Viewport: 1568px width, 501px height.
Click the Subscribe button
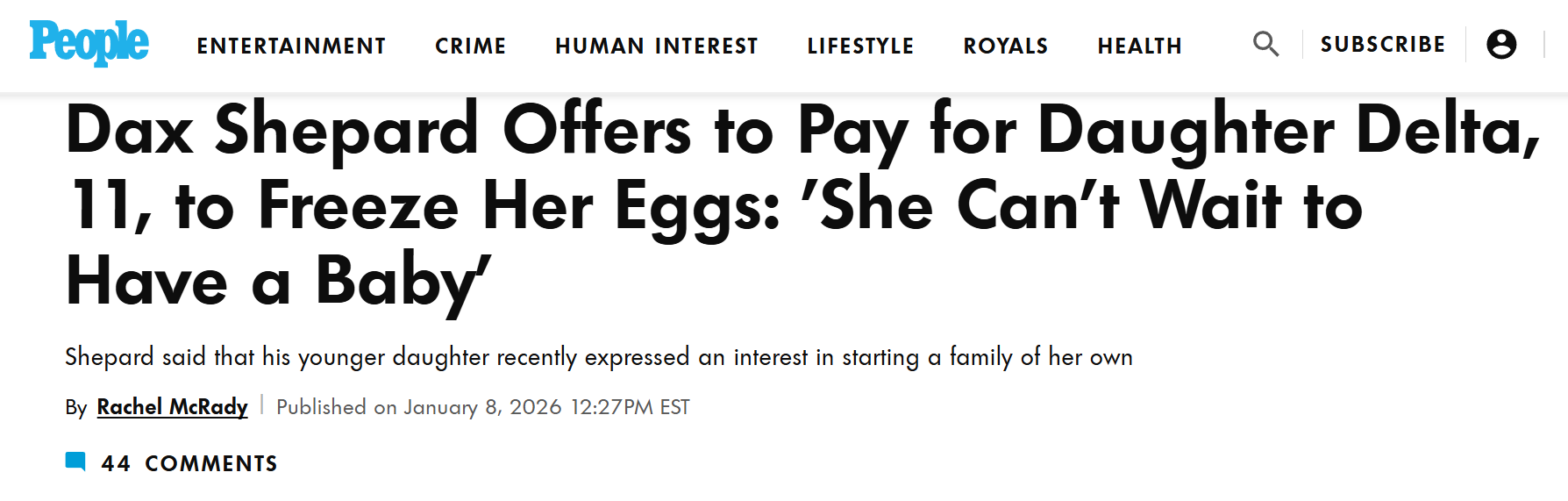(1383, 44)
